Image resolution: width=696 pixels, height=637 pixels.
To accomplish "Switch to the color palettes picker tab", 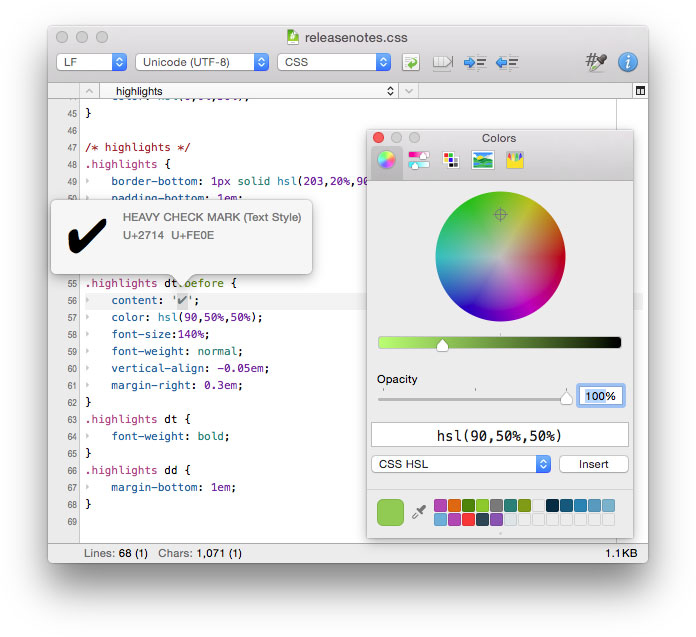I will [x=451, y=160].
